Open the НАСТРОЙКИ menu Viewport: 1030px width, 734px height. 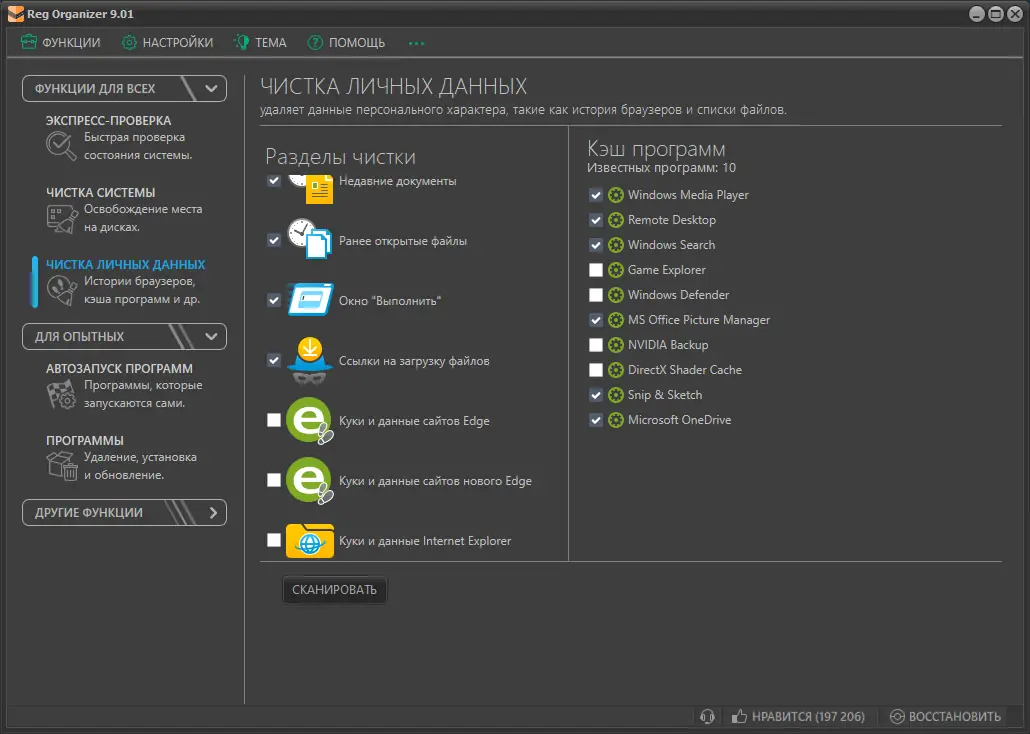pyautogui.click(x=167, y=43)
